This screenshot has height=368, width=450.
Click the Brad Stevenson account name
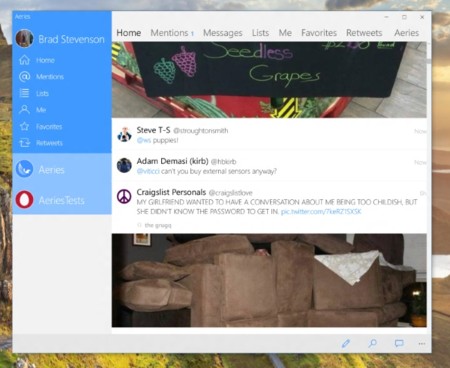[71, 39]
